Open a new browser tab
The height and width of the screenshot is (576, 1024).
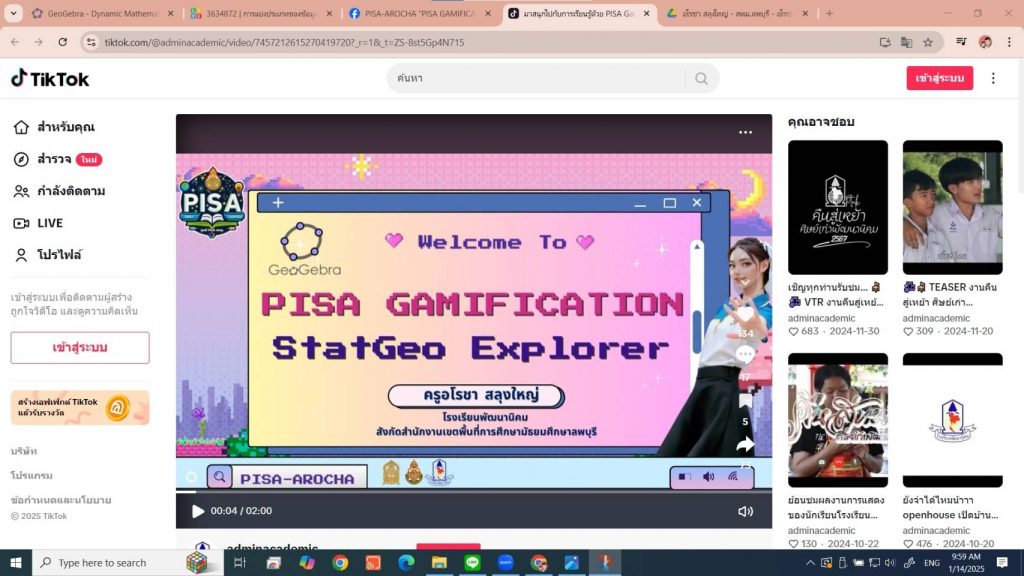tap(829, 13)
